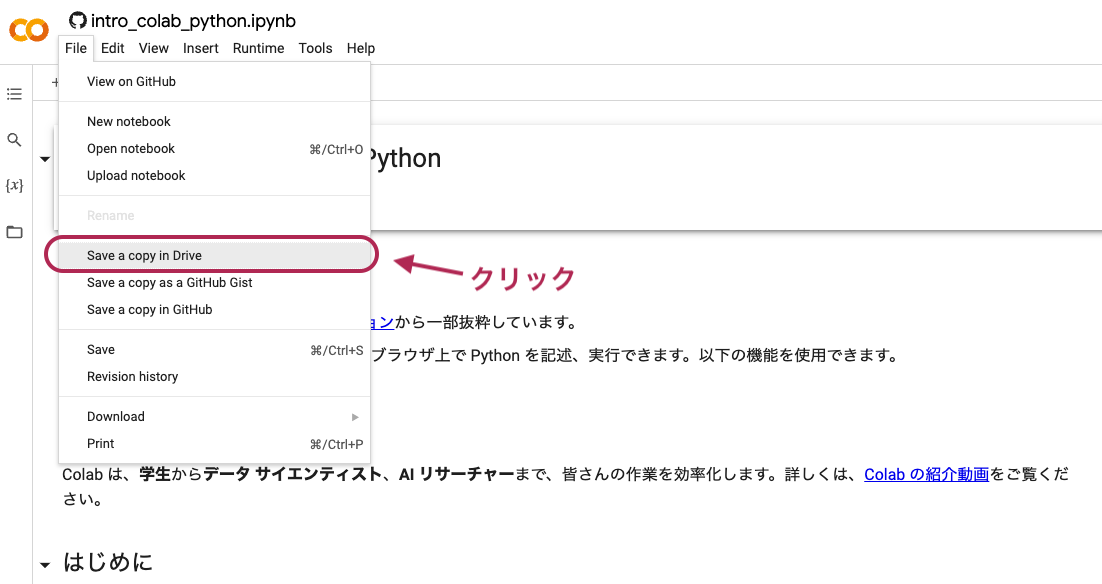Screen dimensions: 1102x584
Task: Select Save a copy in Drive
Action: click(144, 256)
